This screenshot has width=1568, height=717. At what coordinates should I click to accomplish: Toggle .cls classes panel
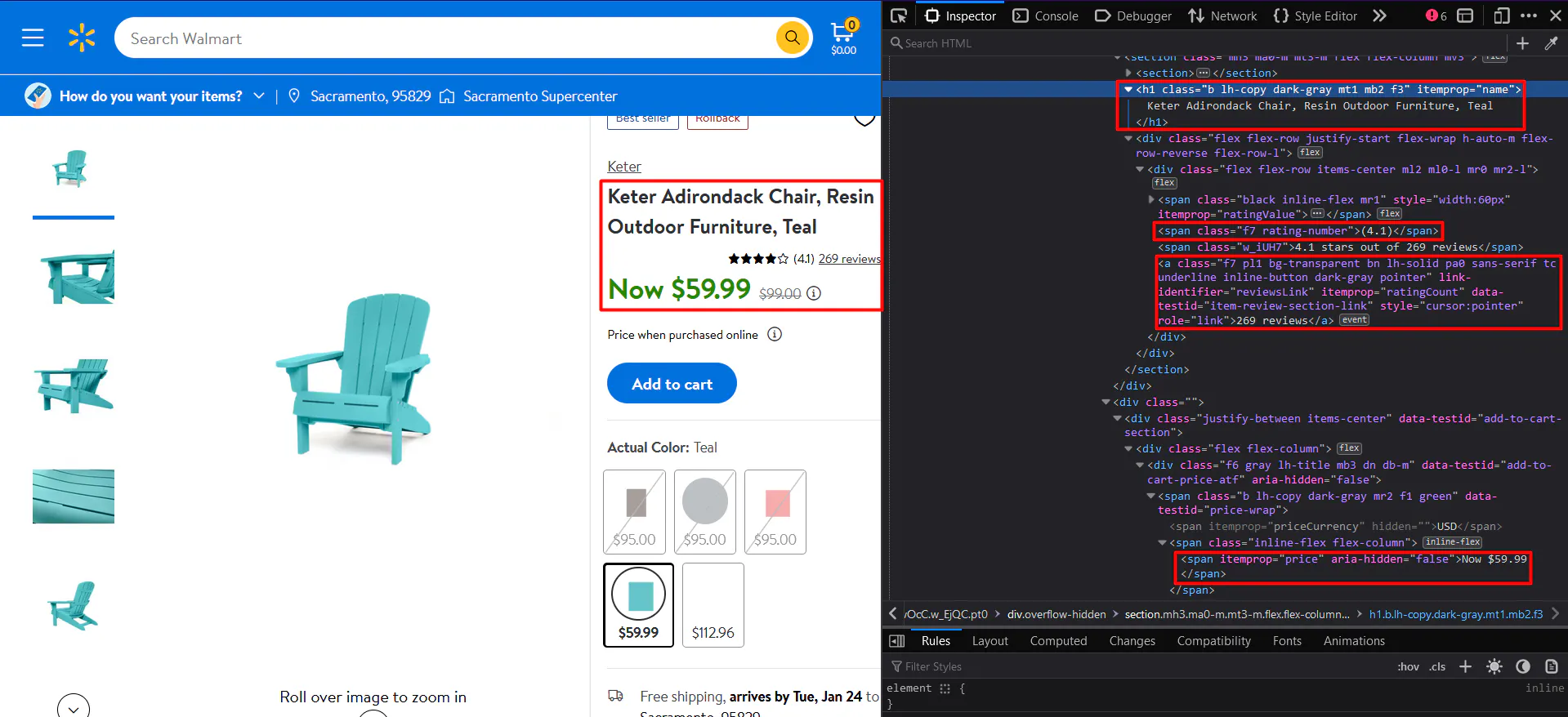point(1437,666)
